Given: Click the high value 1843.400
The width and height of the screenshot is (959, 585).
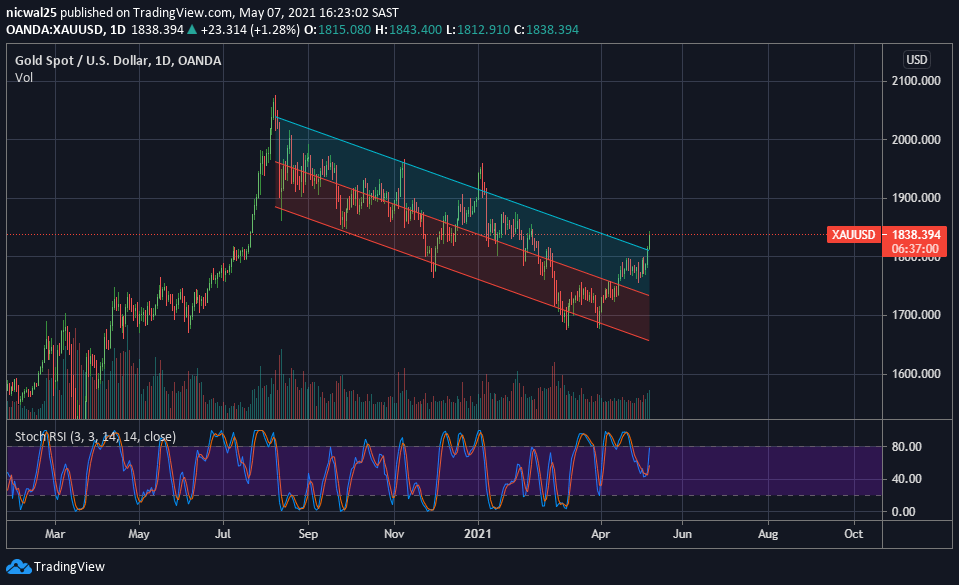Looking at the screenshot, I should click(415, 29).
